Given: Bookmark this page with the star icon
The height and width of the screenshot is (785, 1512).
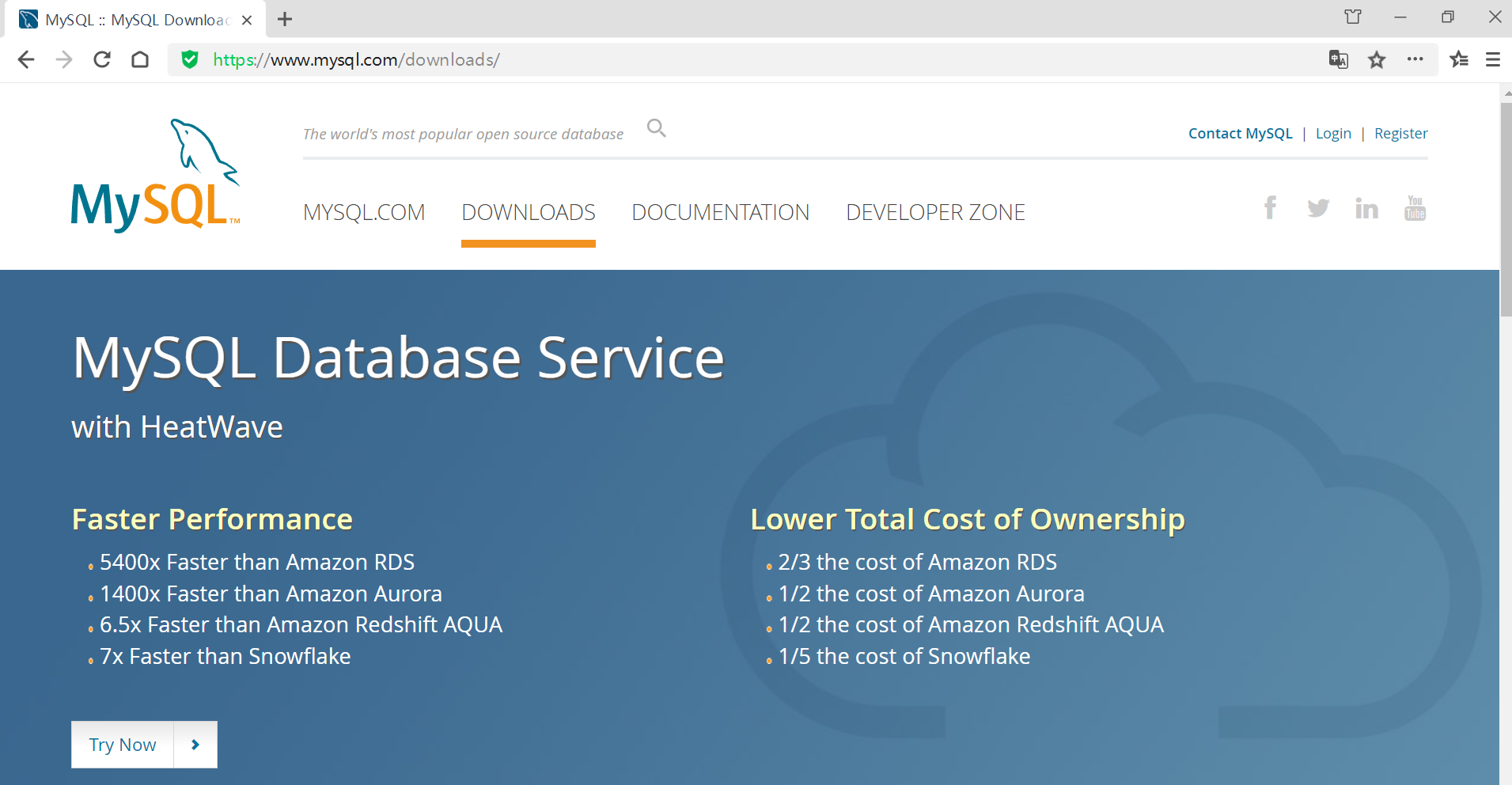Looking at the screenshot, I should (x=1377, y=59).
